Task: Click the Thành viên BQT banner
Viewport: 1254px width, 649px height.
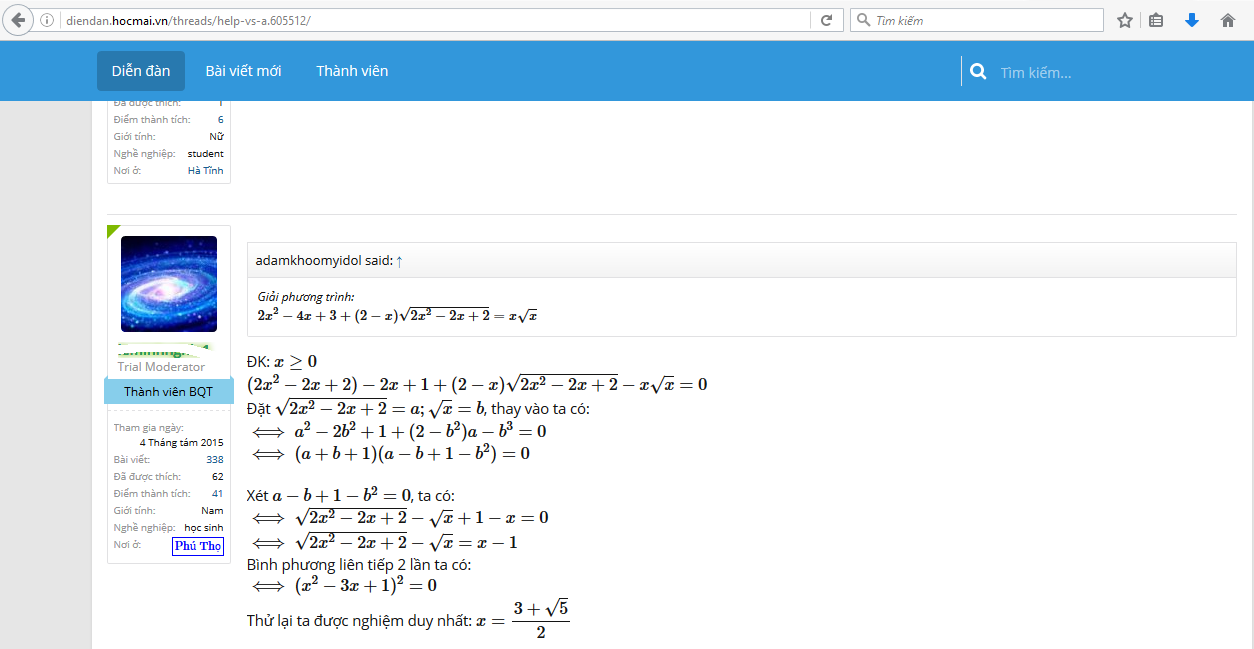Action: point(169,391)
